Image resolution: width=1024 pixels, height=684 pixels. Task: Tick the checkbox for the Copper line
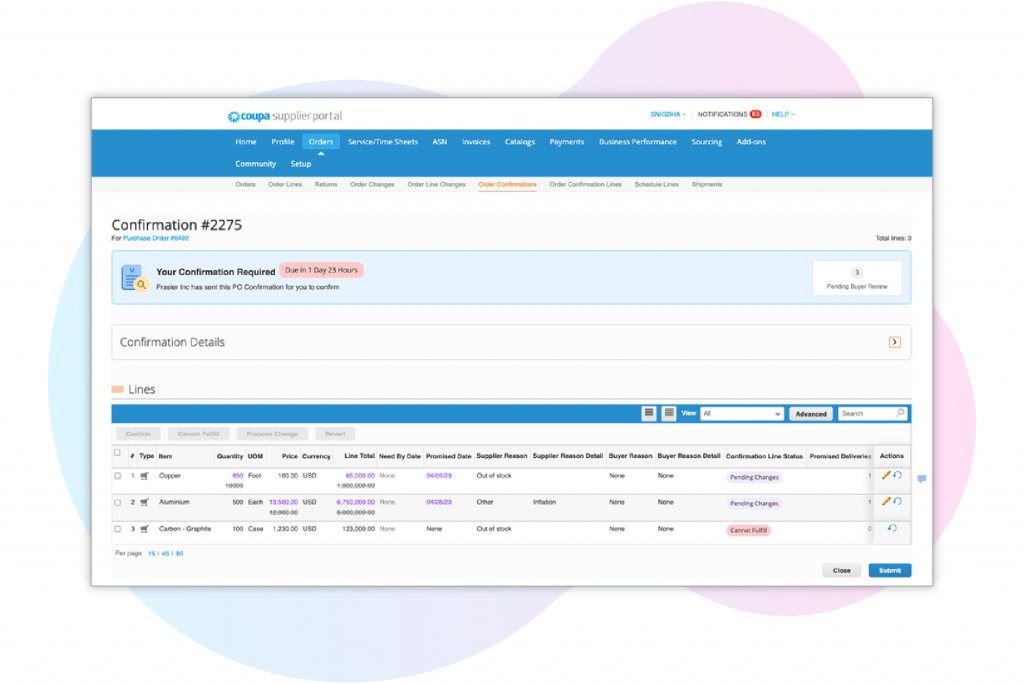coord(118,476)
